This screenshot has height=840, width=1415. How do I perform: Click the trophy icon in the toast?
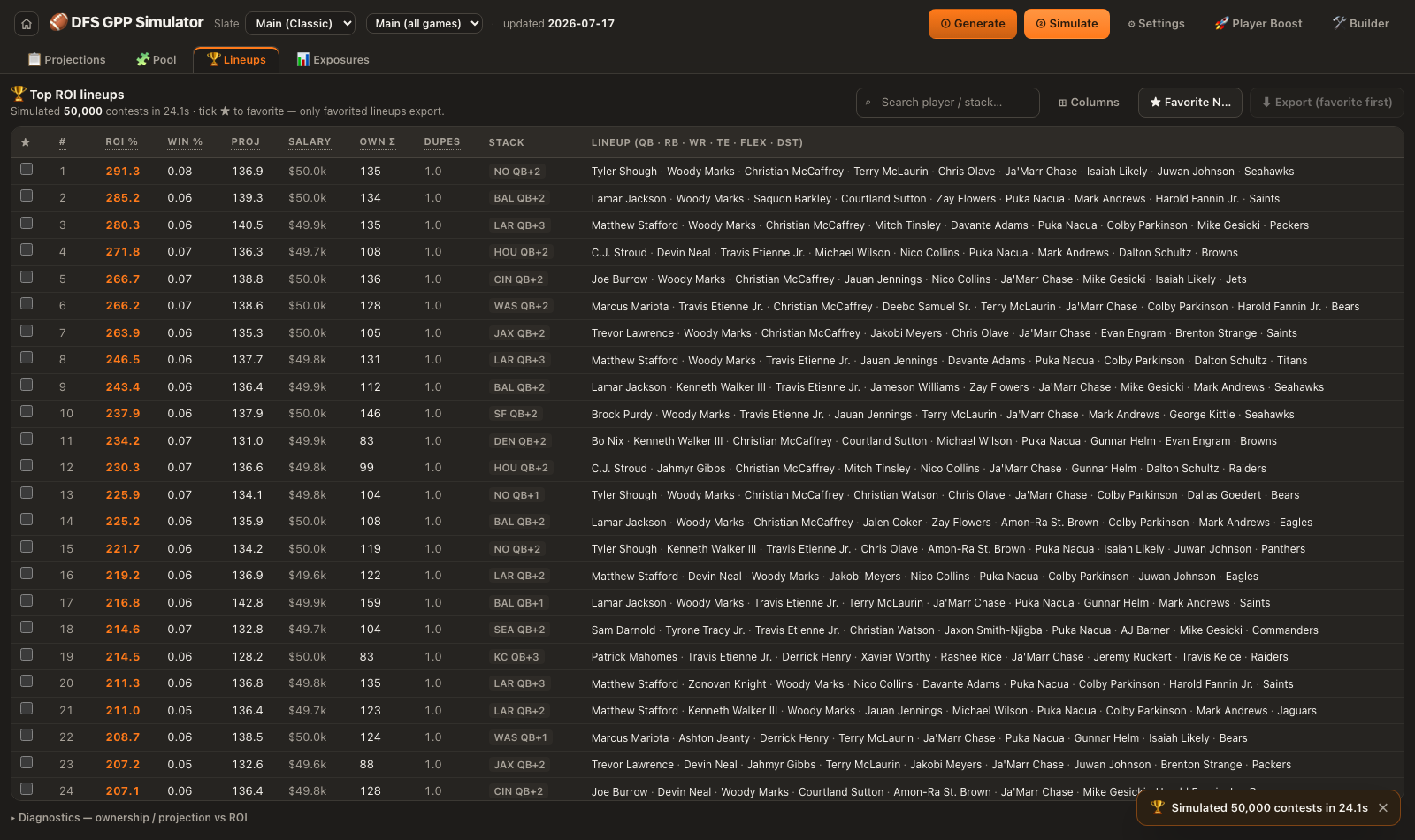pyautogui.click(x=1157, y=807)
